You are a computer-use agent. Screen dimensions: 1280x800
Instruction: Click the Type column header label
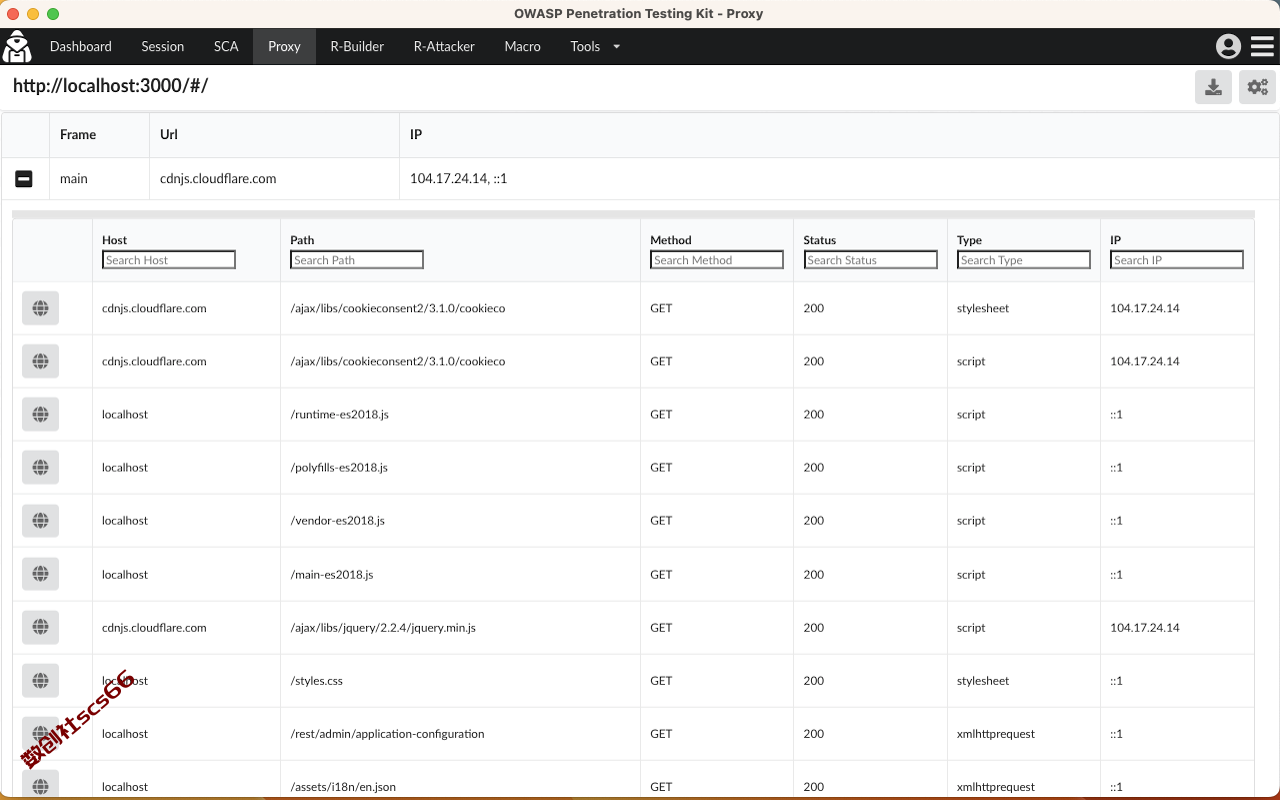coord(970,240)
